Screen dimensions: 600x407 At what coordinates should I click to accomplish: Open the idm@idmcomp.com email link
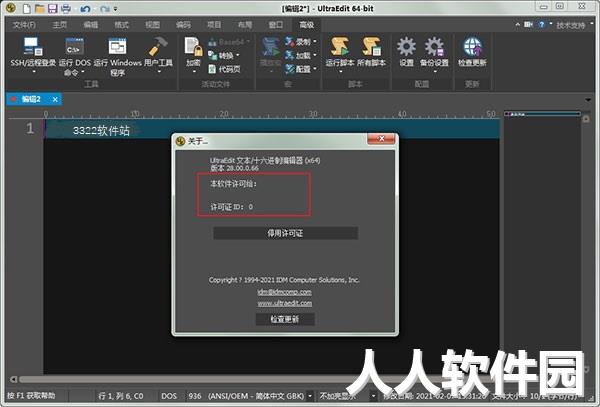click(x=285, y=292)
